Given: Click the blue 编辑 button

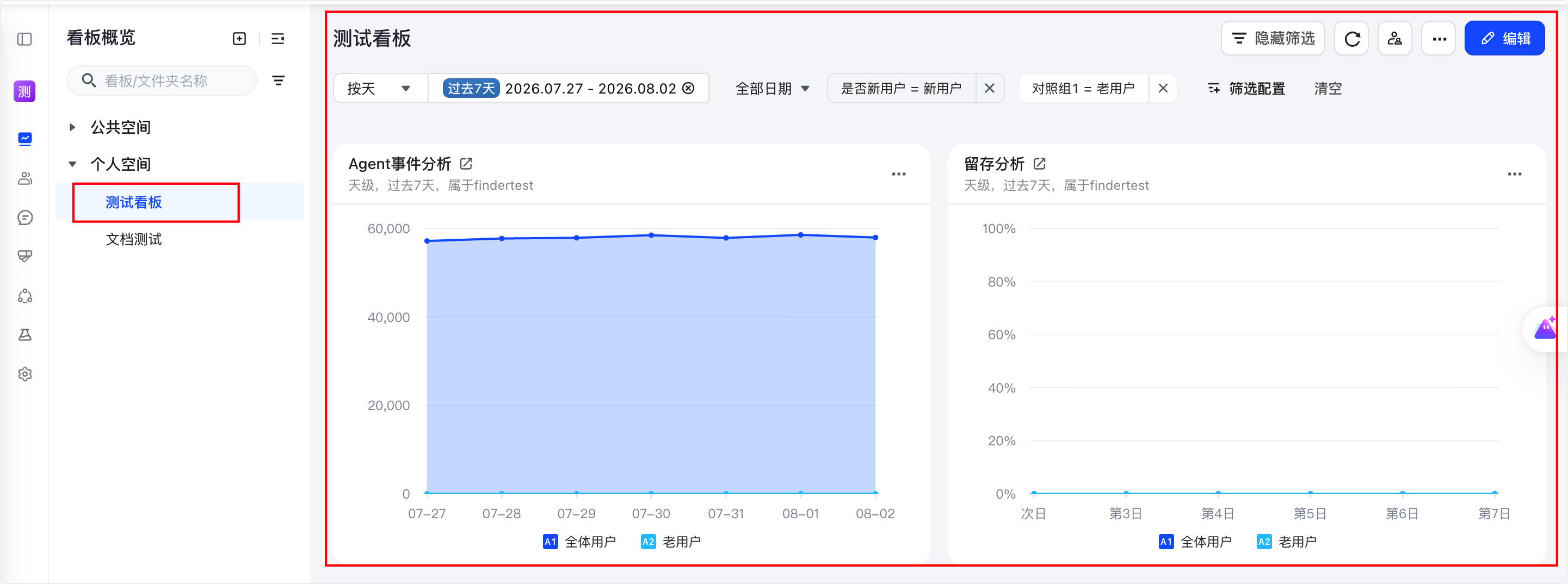Looking at the screenshot, I should tap(1504, 39).
